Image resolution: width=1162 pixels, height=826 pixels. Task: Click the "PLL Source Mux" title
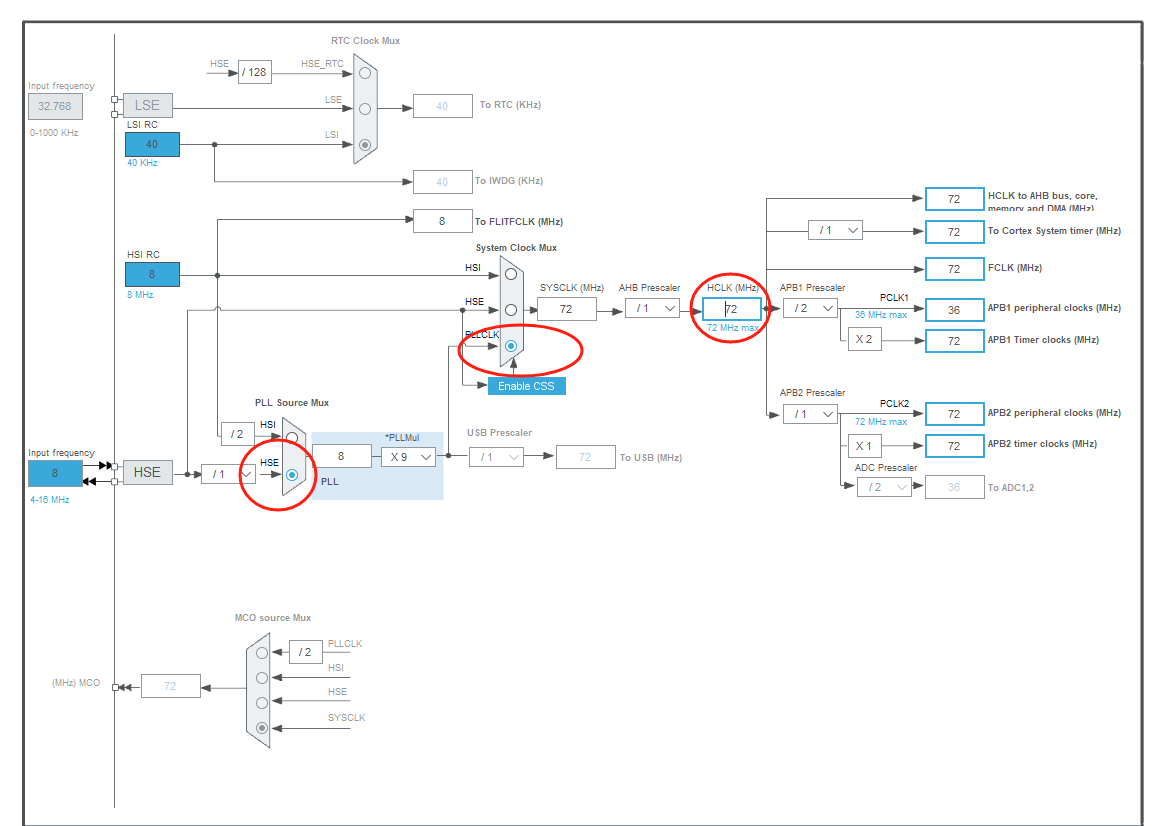click(x=292, y=402)
